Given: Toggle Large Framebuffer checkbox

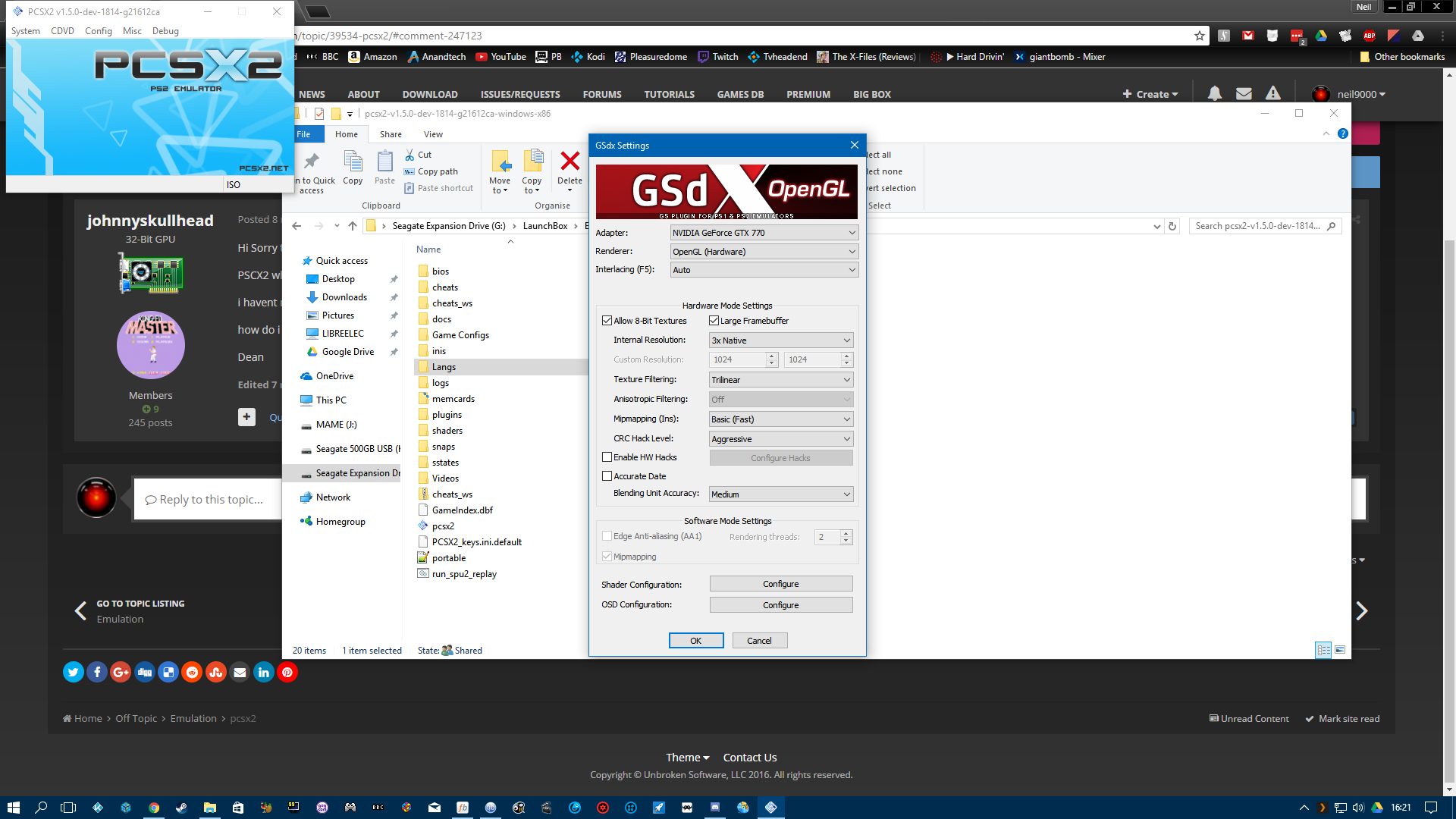Looking at the screenshot, I should click(714, 321).
